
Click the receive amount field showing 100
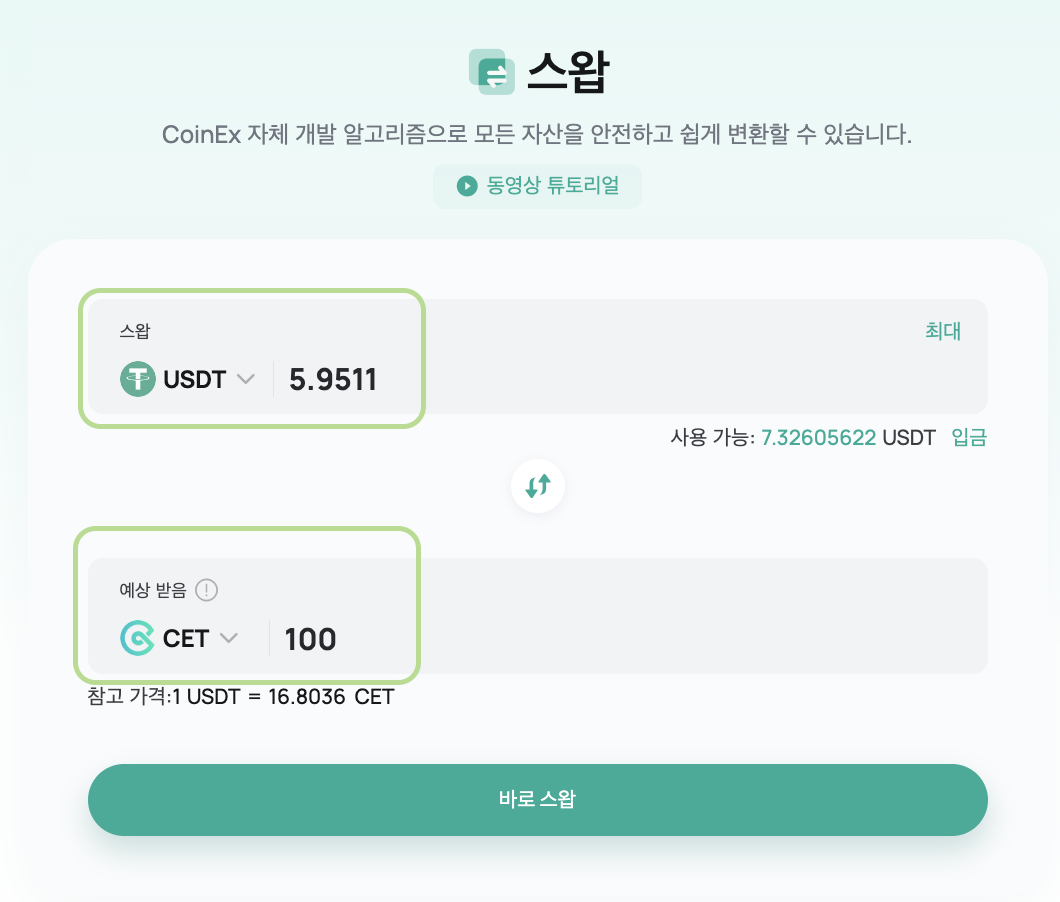pyautogui.click(x=629, y=639)
